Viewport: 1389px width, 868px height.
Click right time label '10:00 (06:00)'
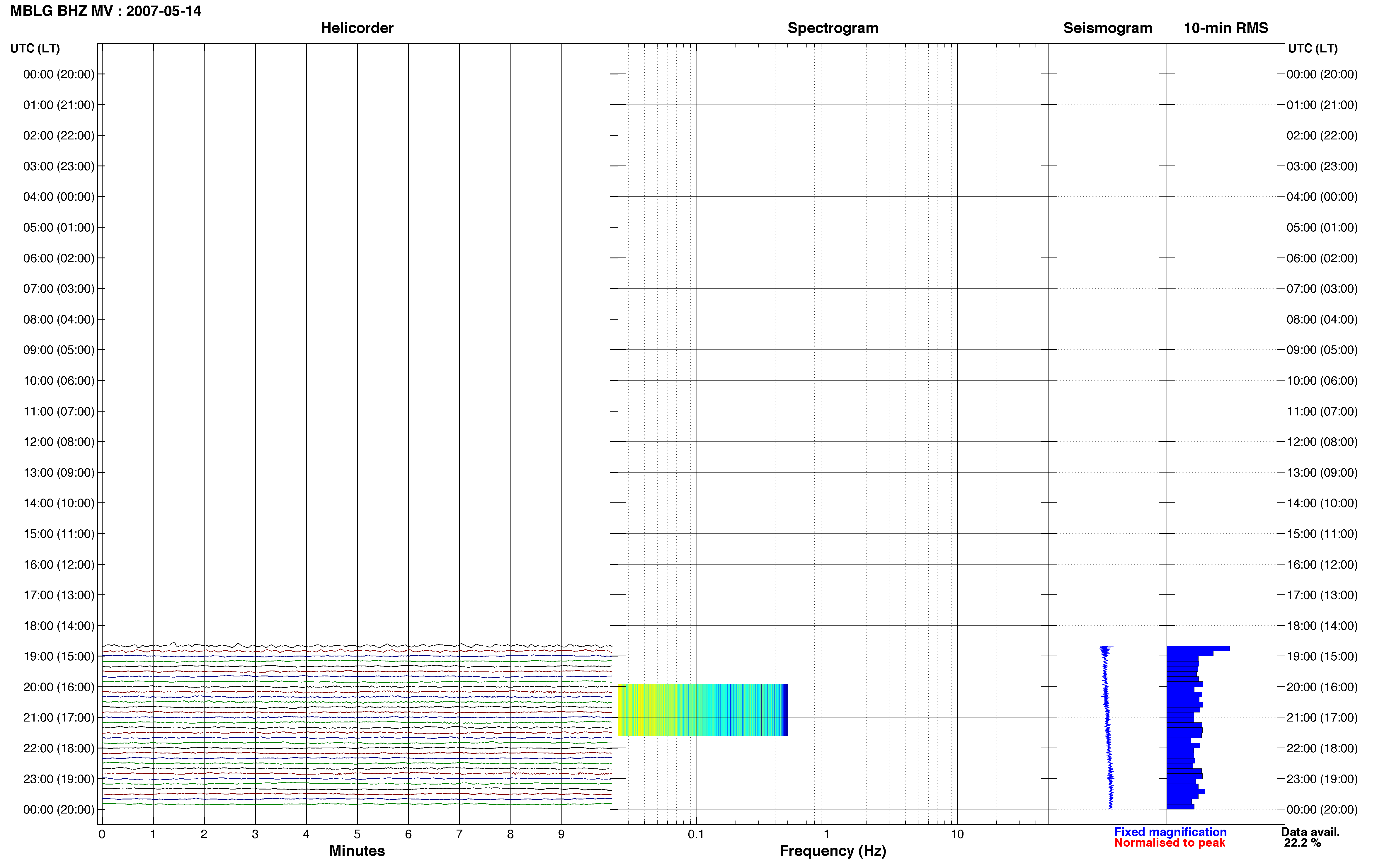coord(1322,381)
